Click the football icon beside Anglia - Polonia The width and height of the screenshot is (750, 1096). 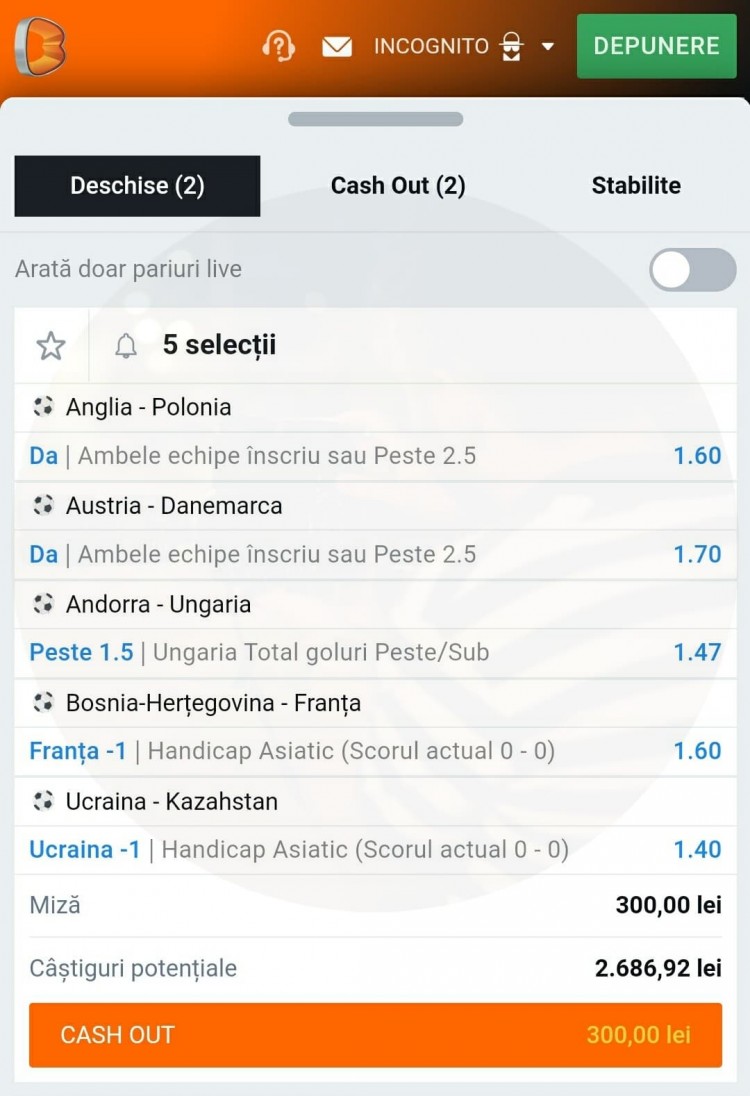[x=43, y=407]
